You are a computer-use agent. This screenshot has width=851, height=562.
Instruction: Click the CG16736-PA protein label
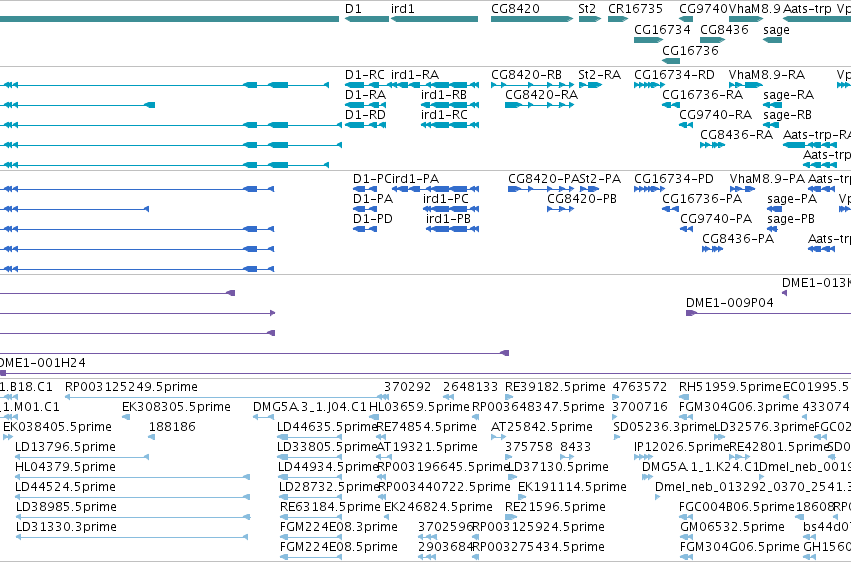(702, 199)
